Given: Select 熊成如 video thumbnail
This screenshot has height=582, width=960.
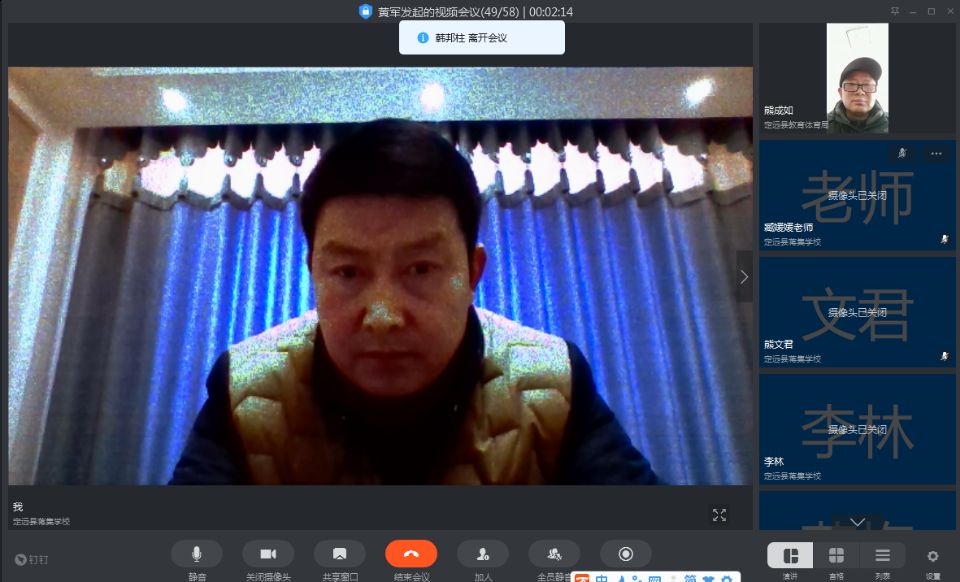Looking at the screenshot, I should point(857,78).
